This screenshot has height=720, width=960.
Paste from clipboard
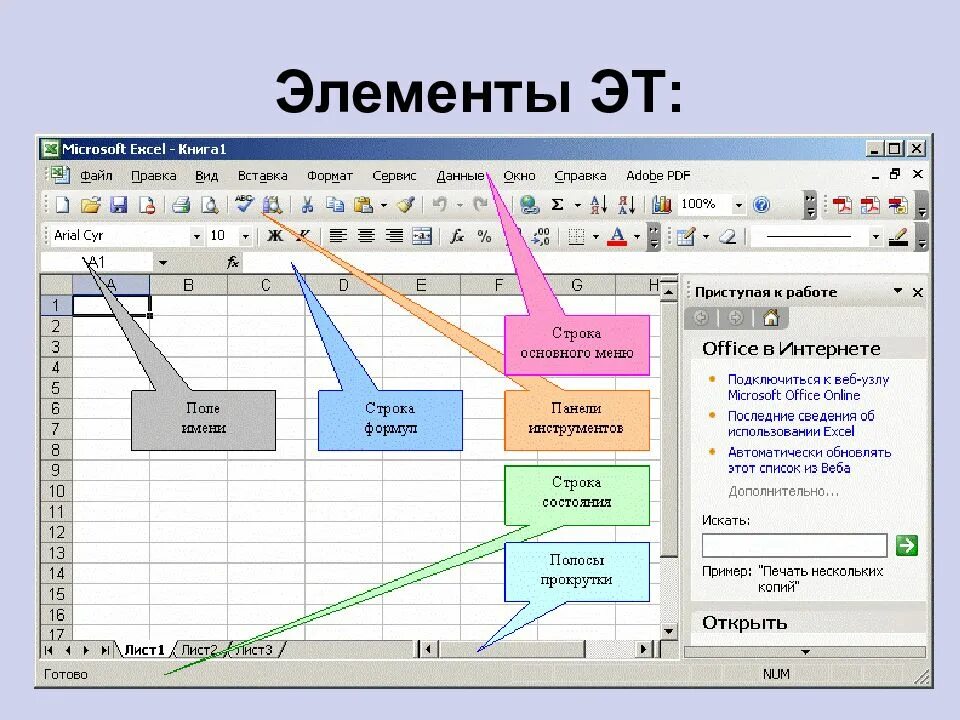click(x=363, y=204)
